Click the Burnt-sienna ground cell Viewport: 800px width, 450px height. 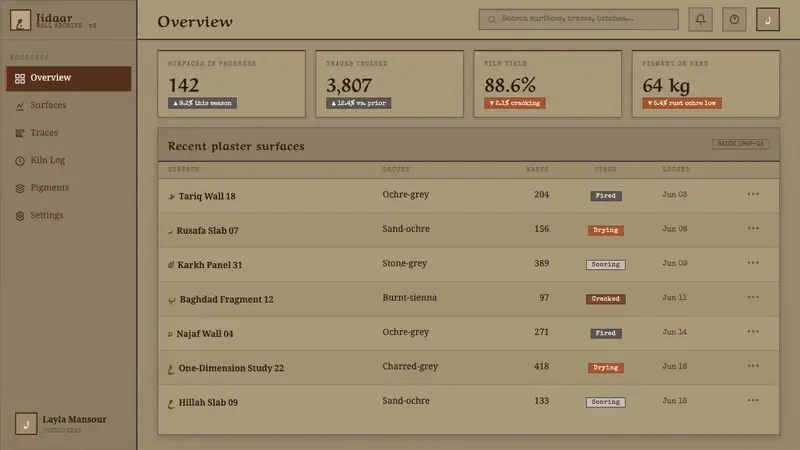410,297
